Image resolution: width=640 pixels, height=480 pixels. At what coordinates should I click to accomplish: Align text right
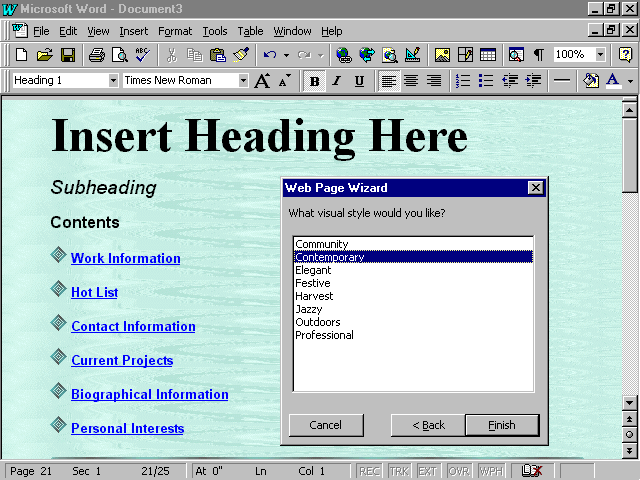click(x=434, y=80)
